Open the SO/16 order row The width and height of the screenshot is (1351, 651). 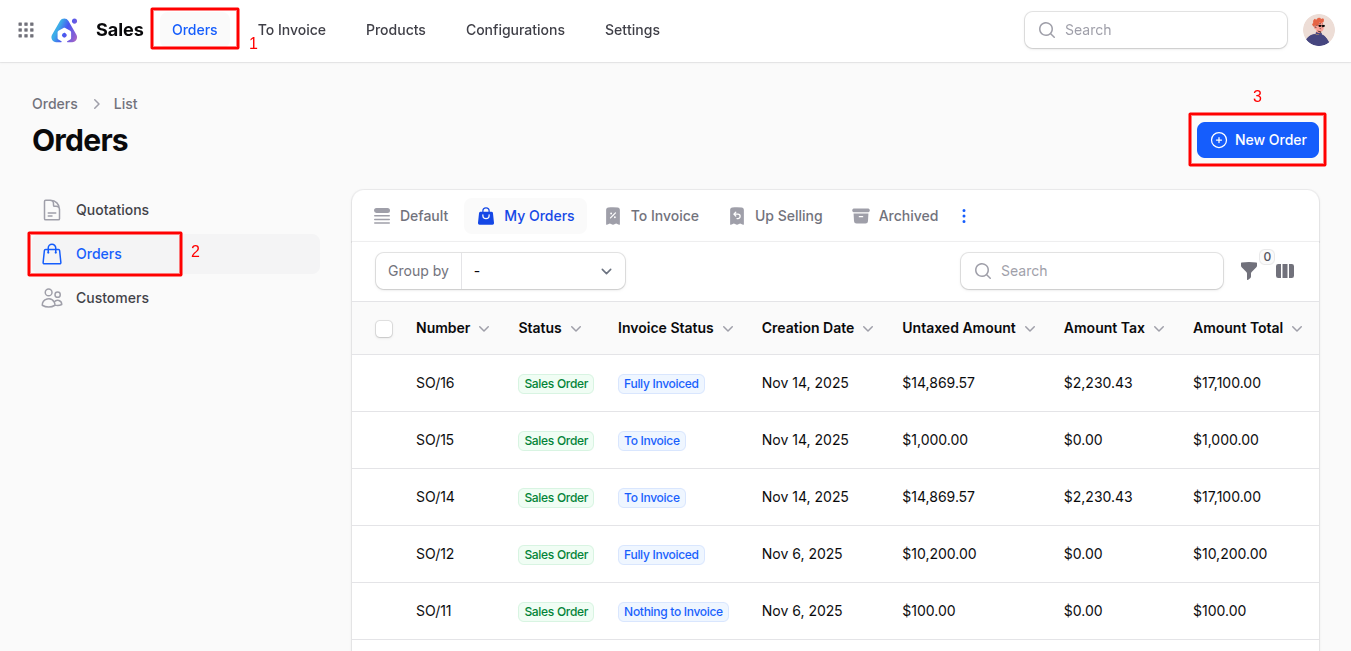tap(435, 383)
